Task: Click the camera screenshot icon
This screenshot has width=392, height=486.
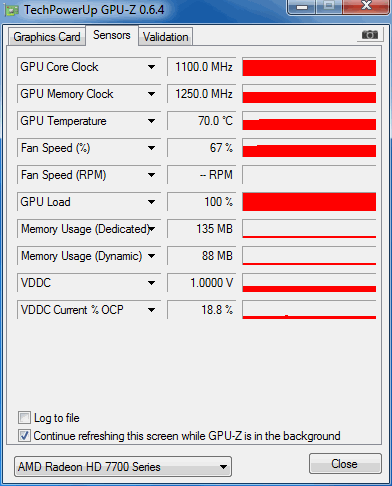Action: (369, 35)
